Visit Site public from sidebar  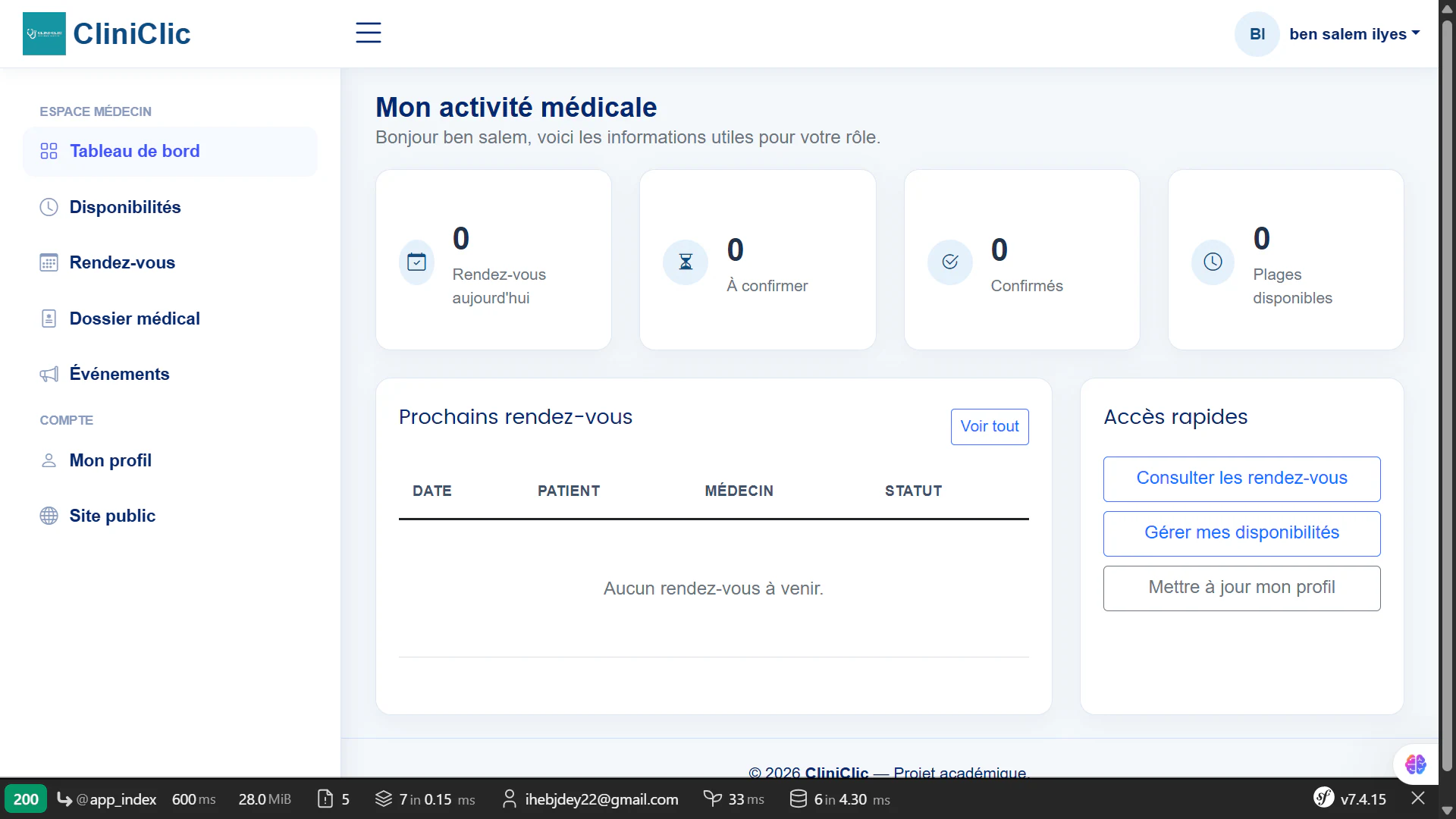170,516
